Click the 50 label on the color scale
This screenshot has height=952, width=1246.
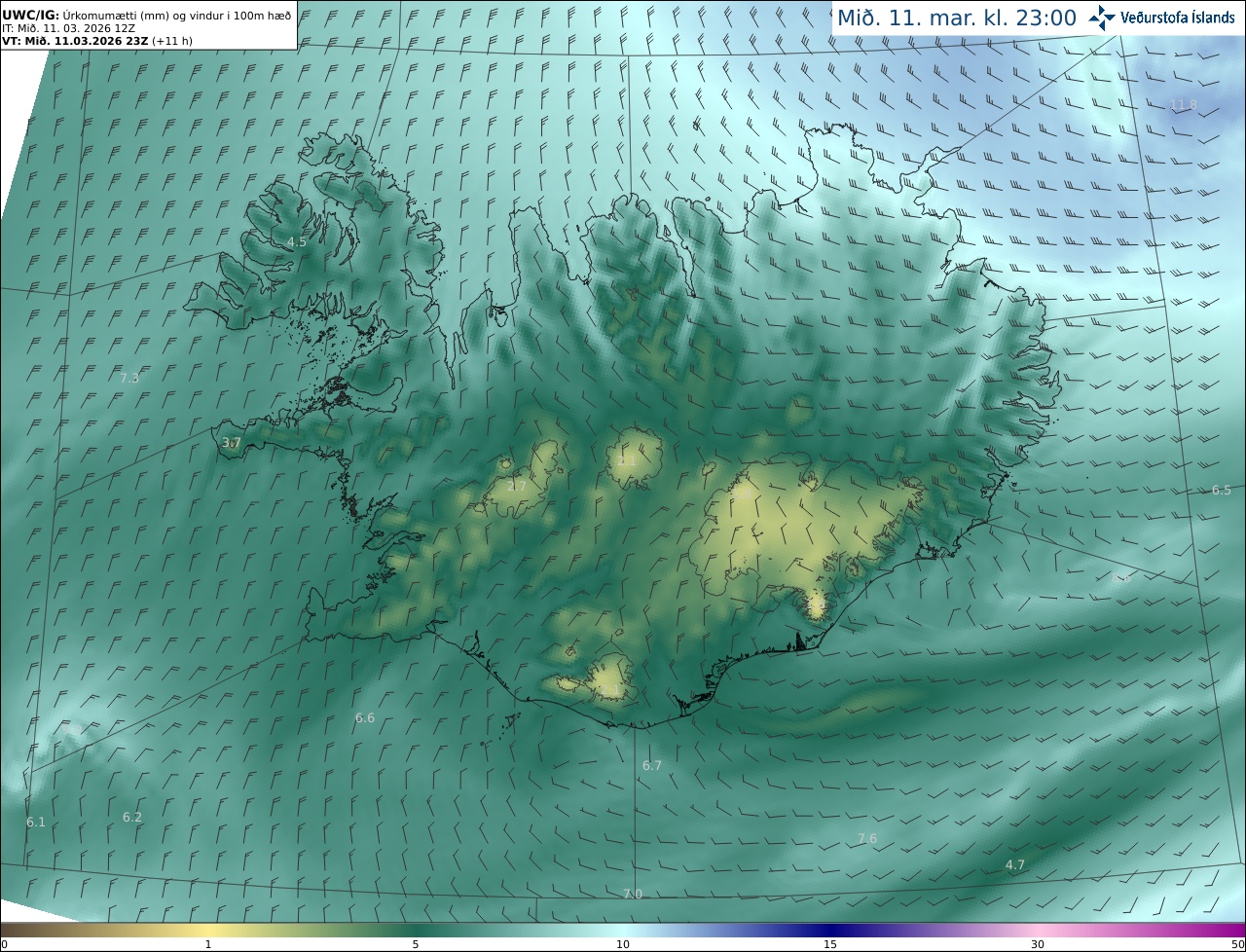coord(1237,944)
